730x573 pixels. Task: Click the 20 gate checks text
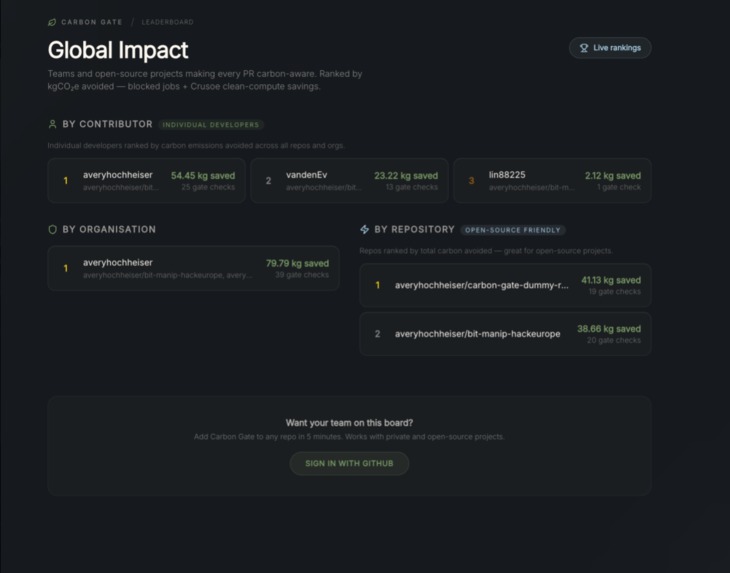pos(614,340)
